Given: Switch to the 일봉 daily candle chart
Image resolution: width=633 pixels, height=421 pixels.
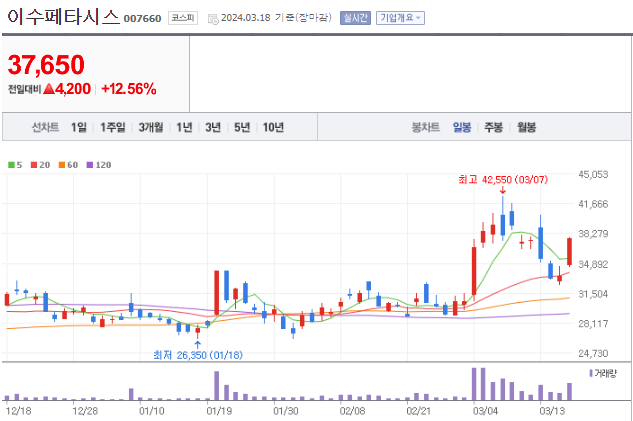Looking at the screenshot, I should point(462,128).
